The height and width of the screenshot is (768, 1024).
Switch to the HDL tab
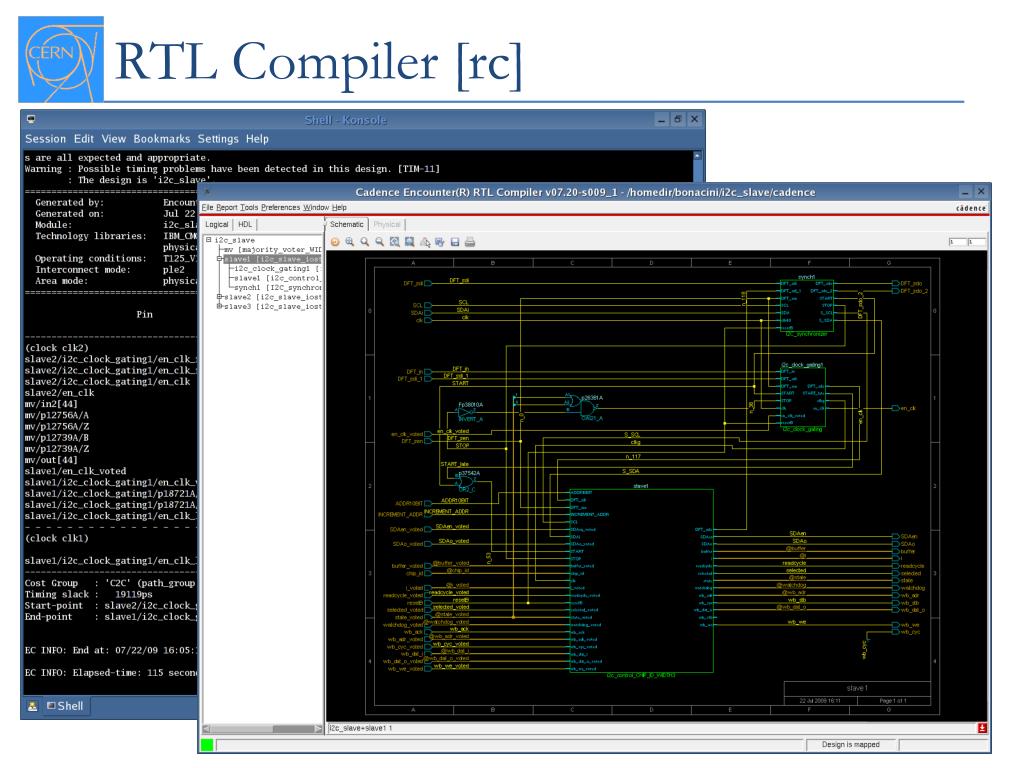[245, 225]
